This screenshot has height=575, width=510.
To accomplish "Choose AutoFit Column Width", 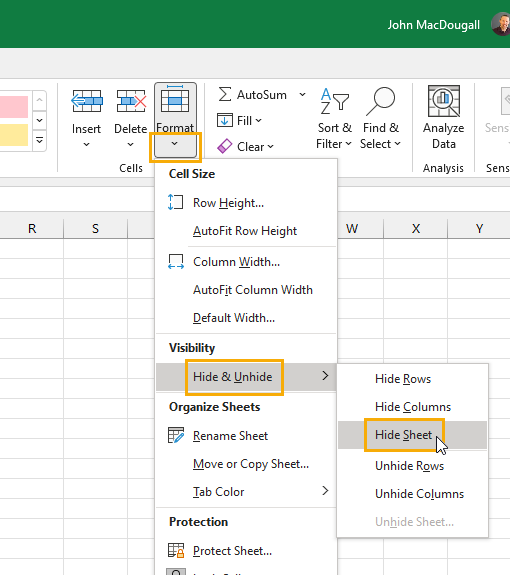I will point(246,290).
